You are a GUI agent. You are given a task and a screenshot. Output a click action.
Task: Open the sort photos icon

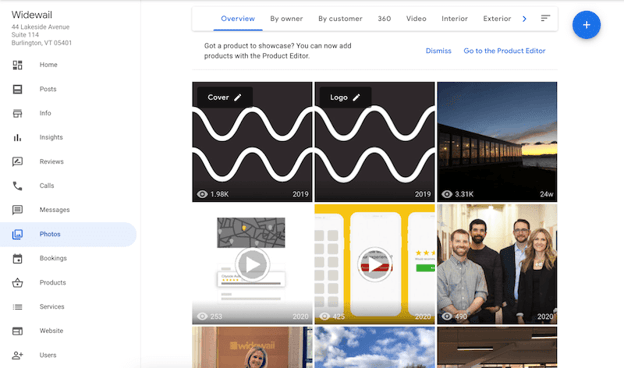point(545,18)
